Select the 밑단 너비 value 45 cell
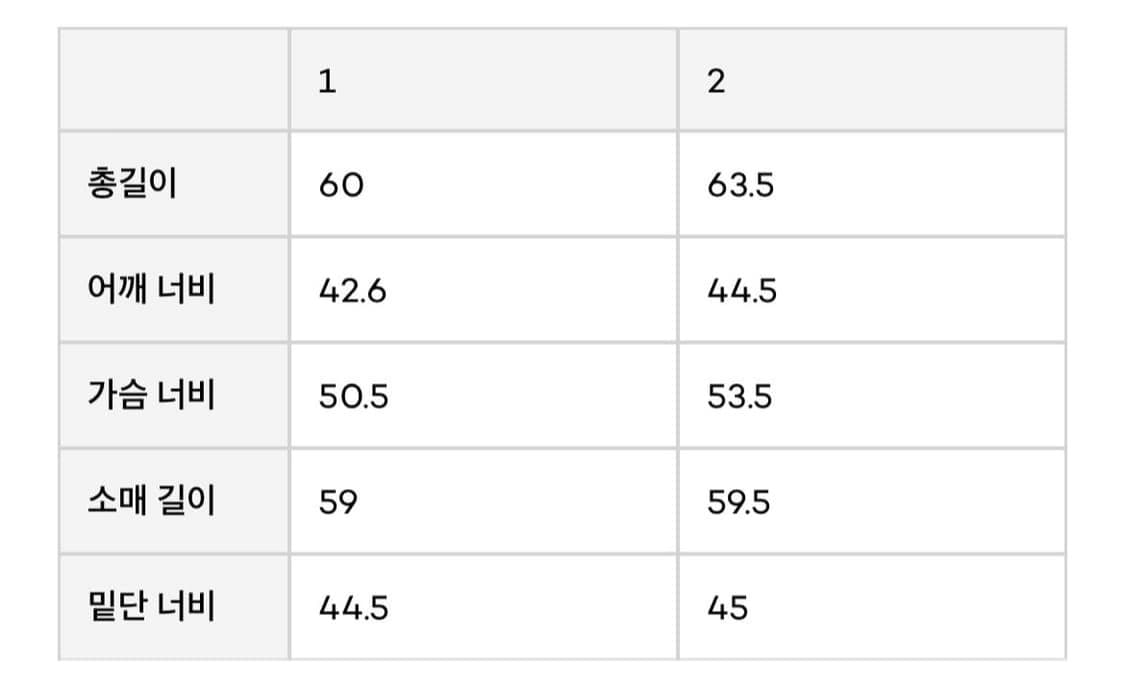The width and height of the screenshot is (1125, 699). click(x=872, y=607)
